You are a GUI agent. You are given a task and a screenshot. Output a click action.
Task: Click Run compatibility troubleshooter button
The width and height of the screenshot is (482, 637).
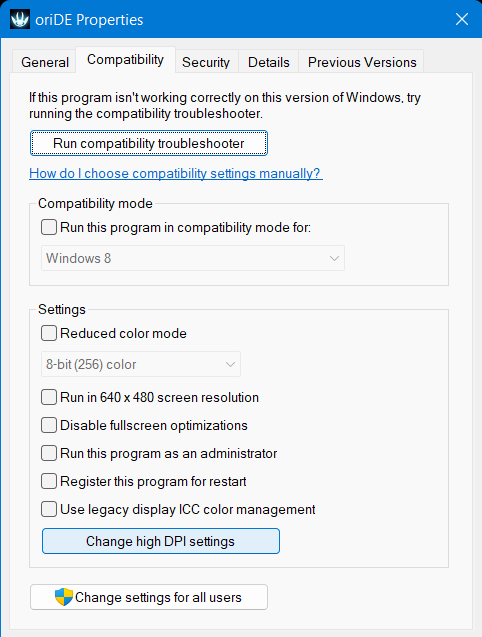(x=149, y=143)
